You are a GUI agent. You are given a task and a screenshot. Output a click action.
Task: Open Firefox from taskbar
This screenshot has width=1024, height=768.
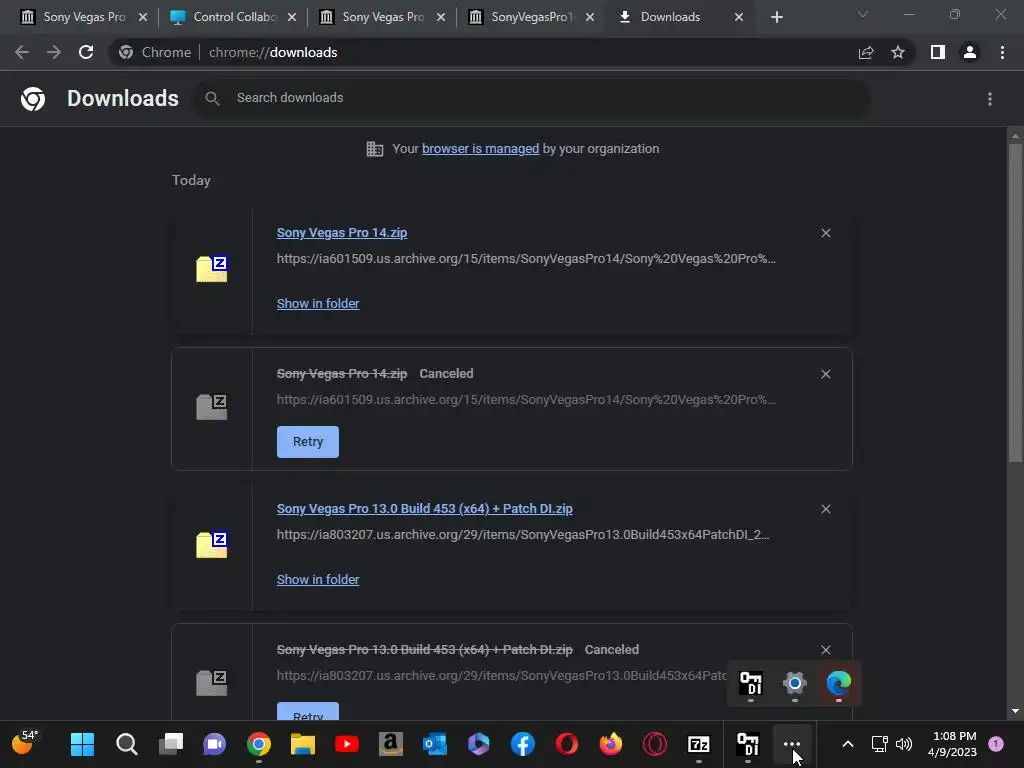coord(611,744)
